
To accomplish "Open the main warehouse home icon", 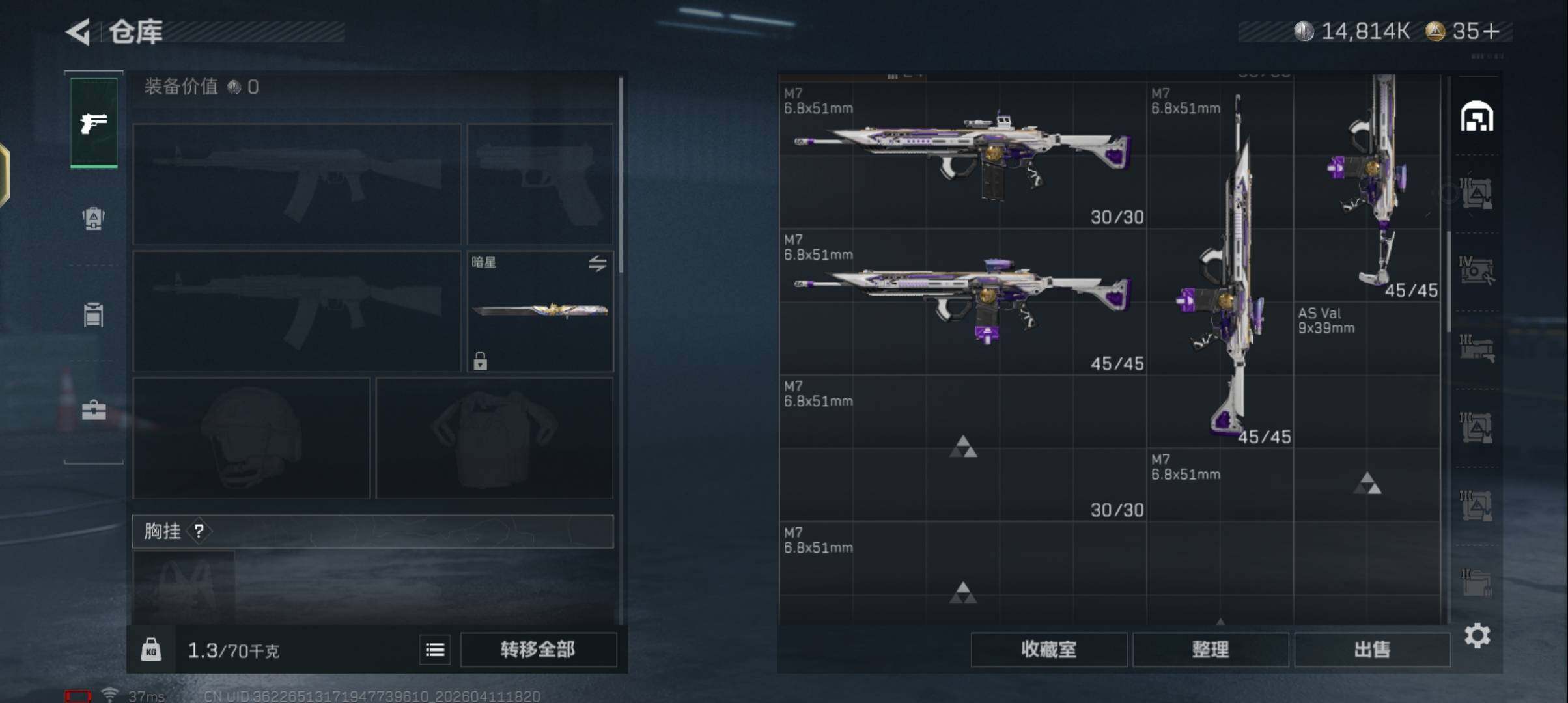I will [1477, 117].
